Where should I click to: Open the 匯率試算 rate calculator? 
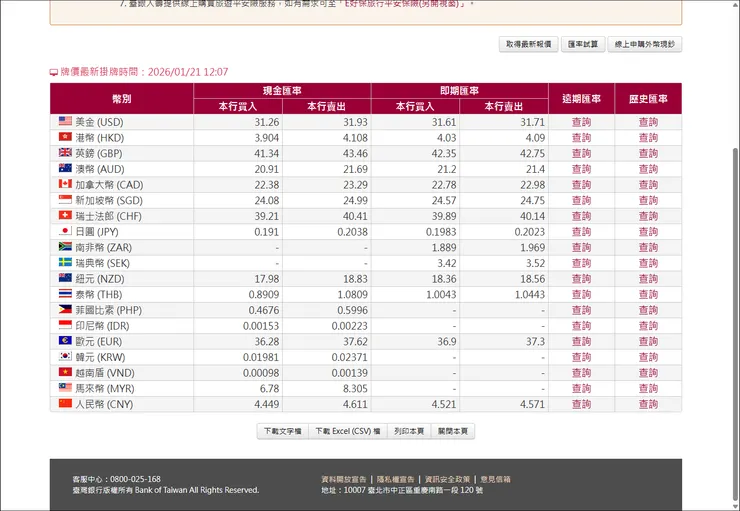click(583, 44)
